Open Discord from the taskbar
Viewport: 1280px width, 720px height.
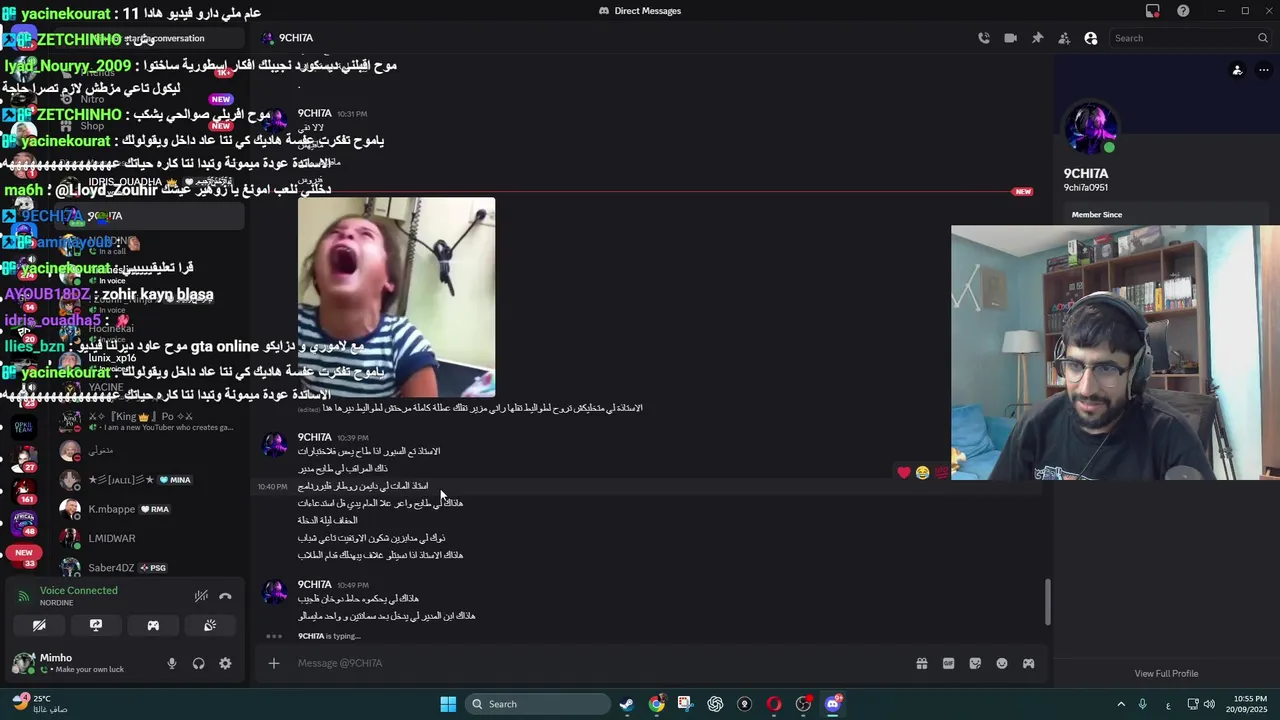point(833,704)
